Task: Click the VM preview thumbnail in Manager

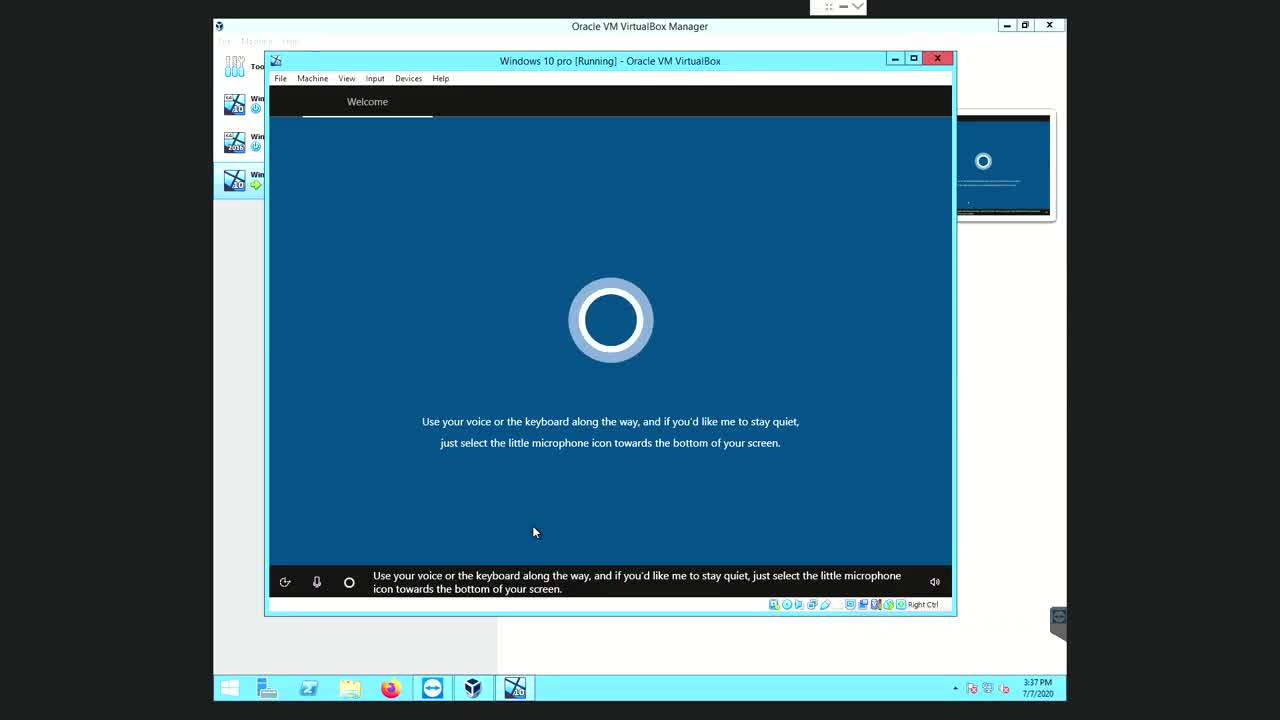Action: pyautogui.click(x=1004, y=165)
